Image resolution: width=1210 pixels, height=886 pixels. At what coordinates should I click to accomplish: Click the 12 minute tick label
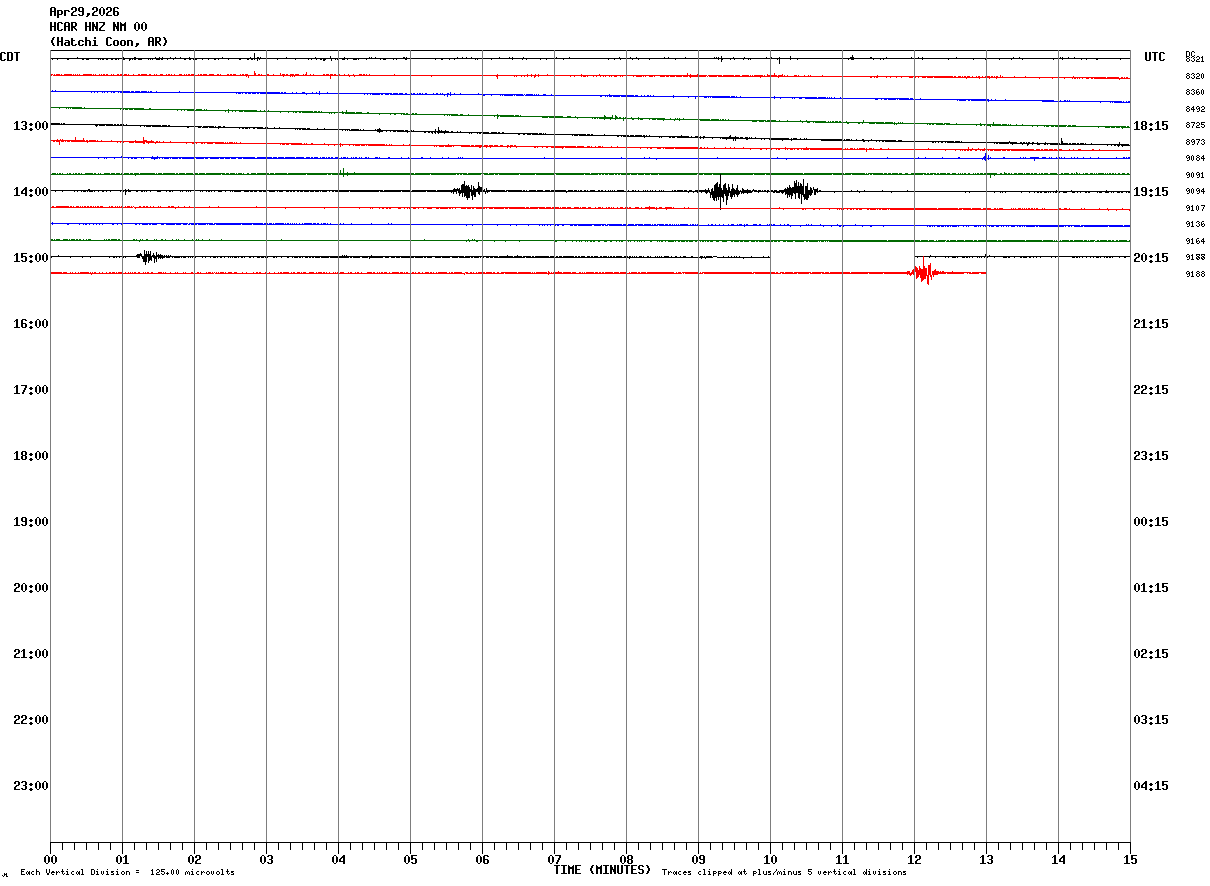[x=914, y=859]
